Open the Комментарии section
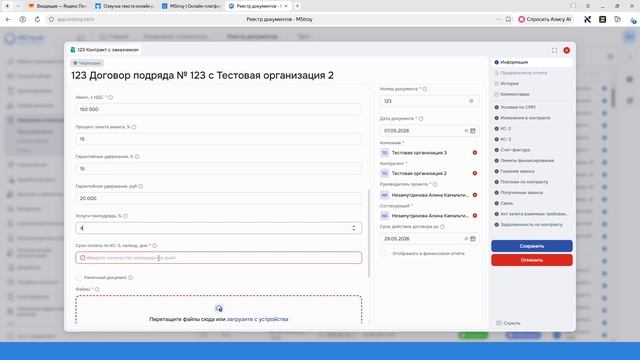The image size is (640, 360). tap(514, 94)
